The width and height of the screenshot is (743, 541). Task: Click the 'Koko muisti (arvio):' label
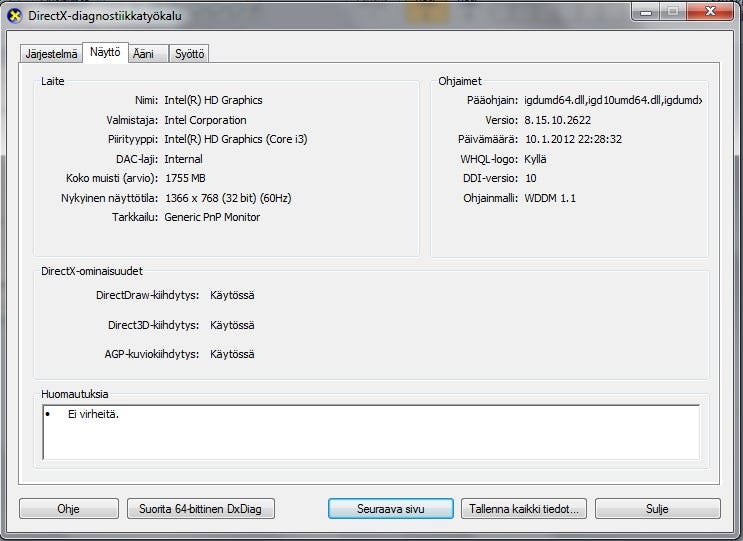click(112, 178)
